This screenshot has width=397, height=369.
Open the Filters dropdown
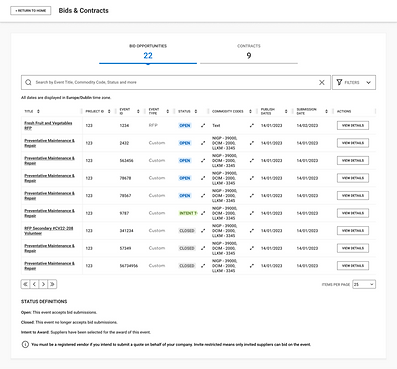354,82
